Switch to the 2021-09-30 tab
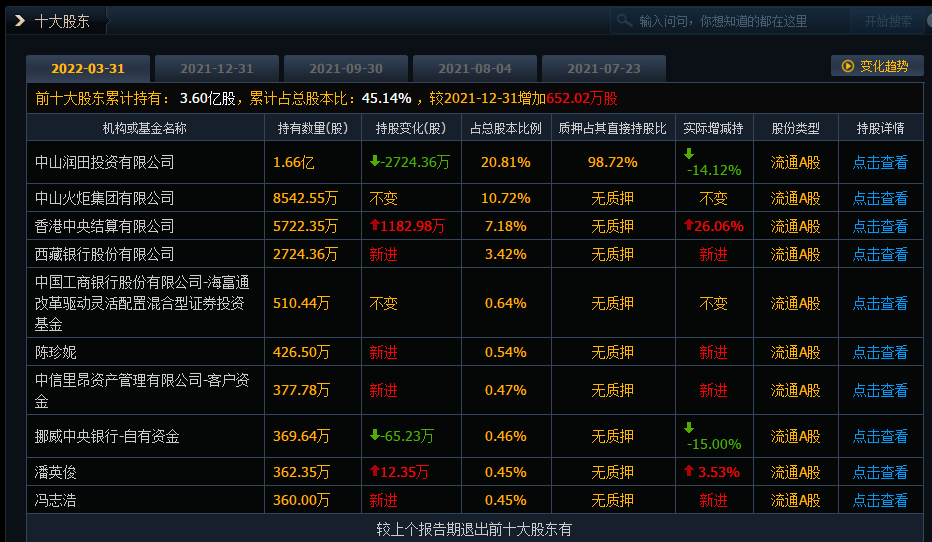This screenshot has width=932, height=542. pyautogui.click(x=346, y=68)
